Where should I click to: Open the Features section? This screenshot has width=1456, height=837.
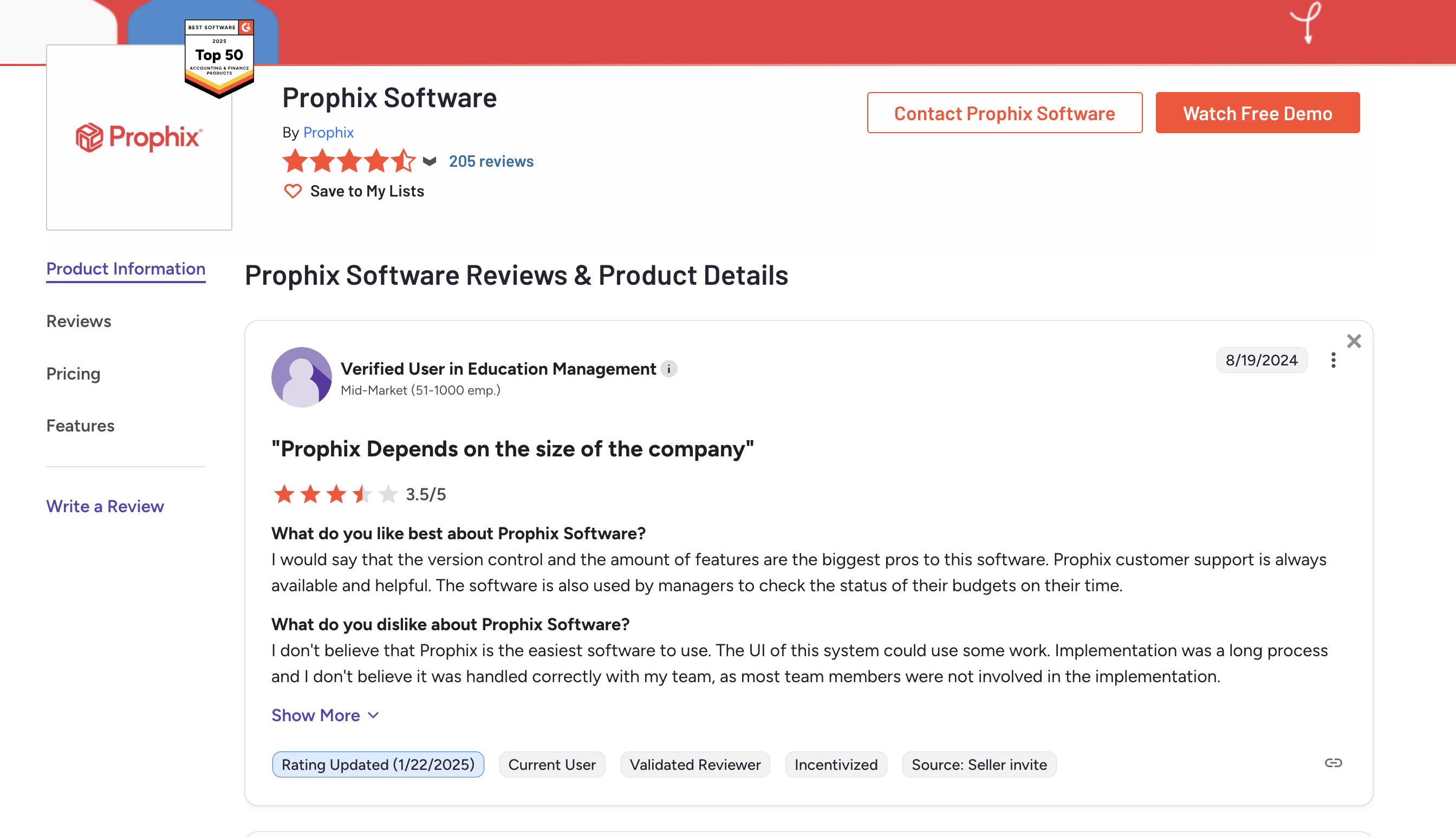click(81, 426)
